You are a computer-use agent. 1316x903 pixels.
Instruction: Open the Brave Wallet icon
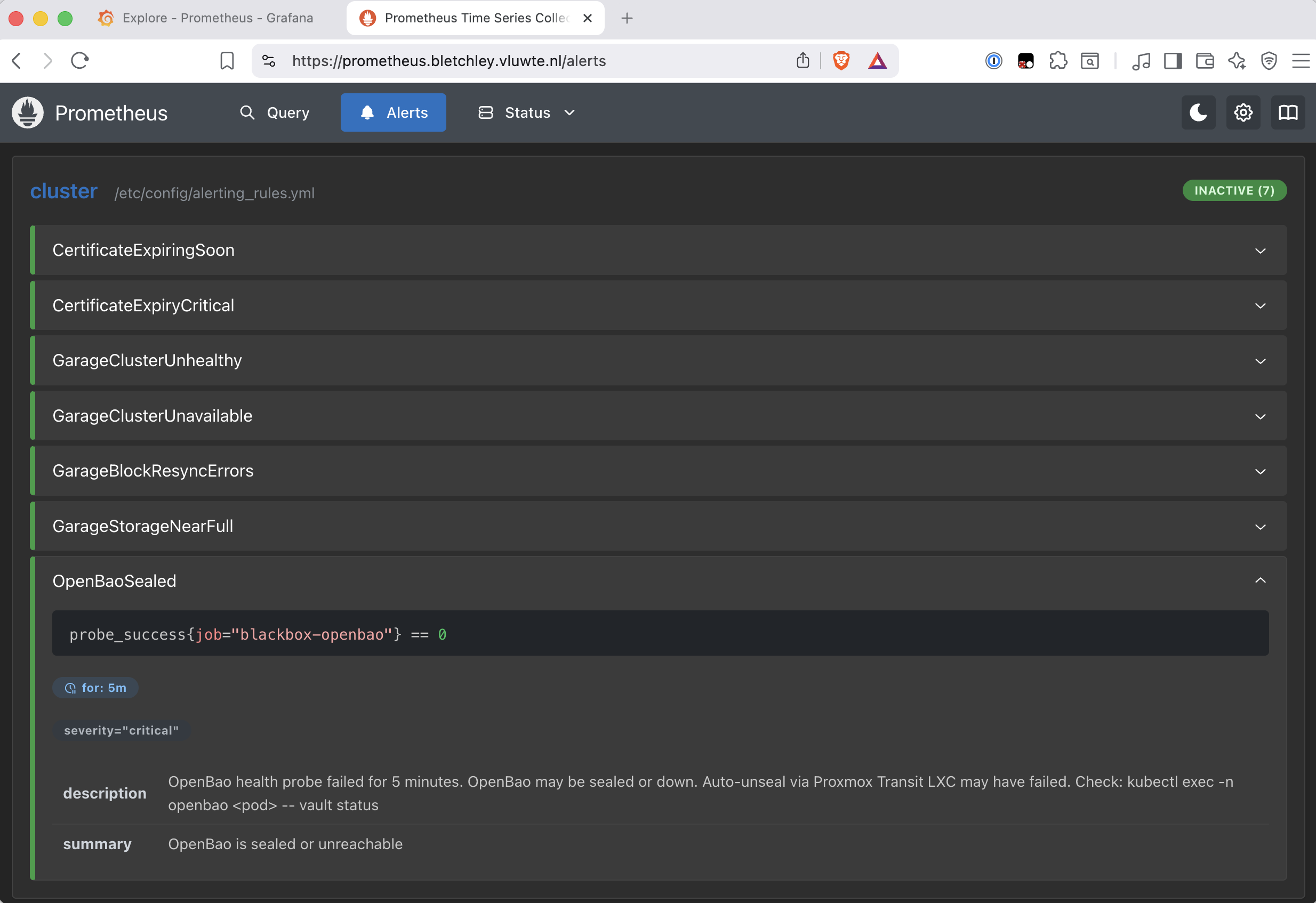pos(1205,61)
